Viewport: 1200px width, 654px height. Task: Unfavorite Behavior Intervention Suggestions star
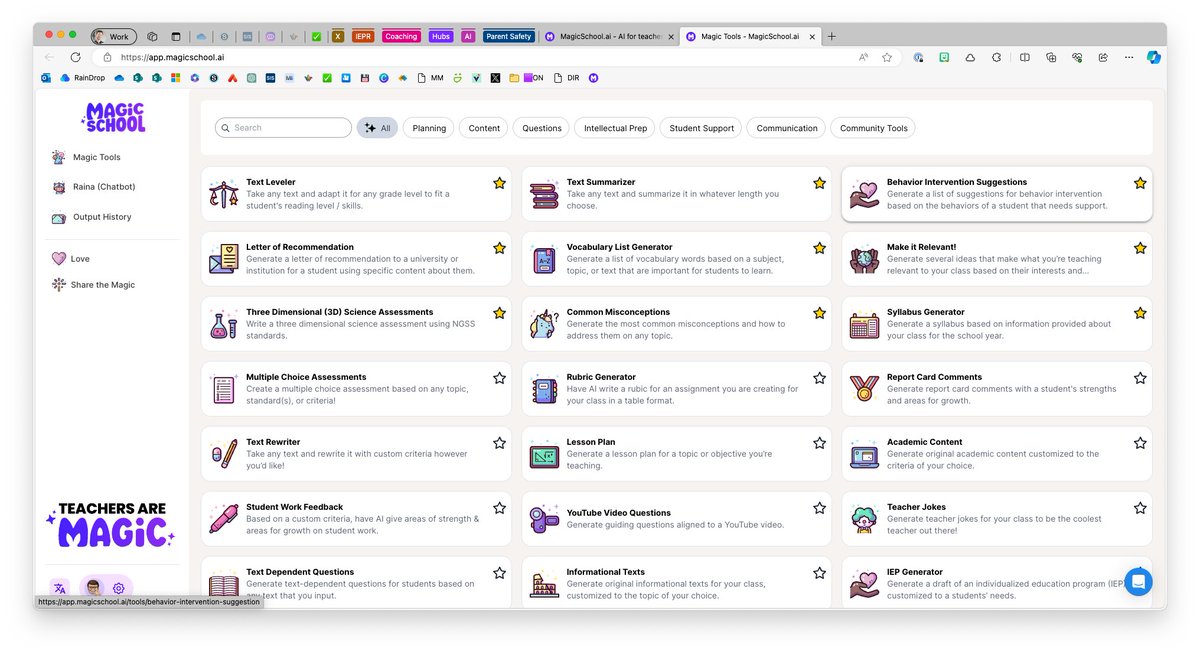coord(1139,183)
